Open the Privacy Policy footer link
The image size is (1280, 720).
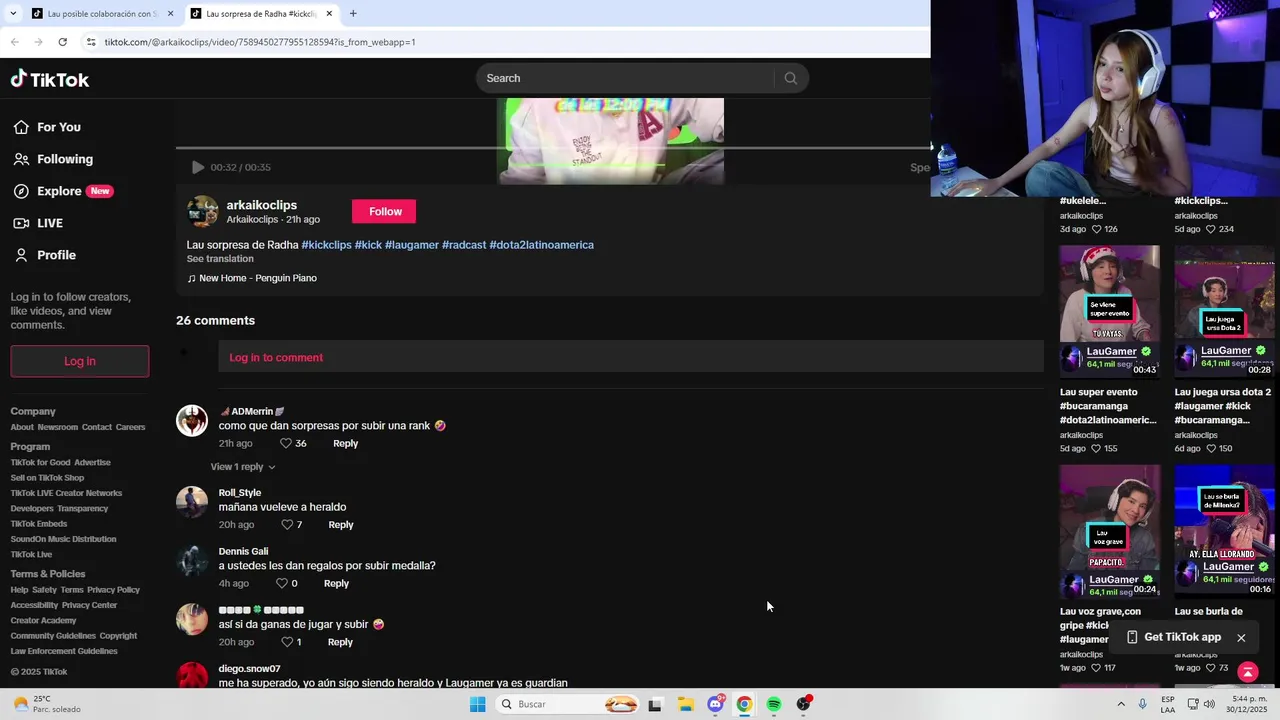[113, 590]
